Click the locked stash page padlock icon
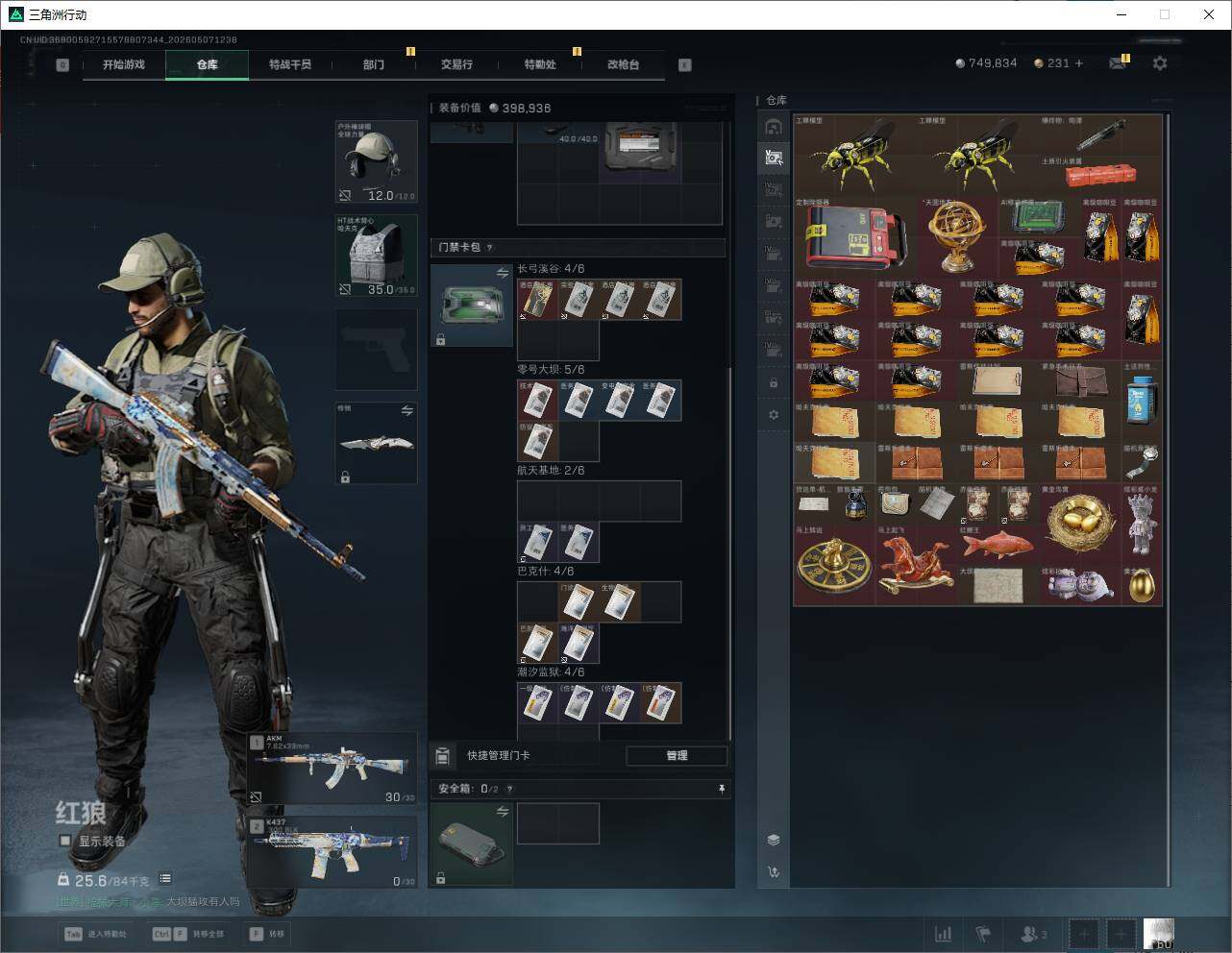 point(774,383)
